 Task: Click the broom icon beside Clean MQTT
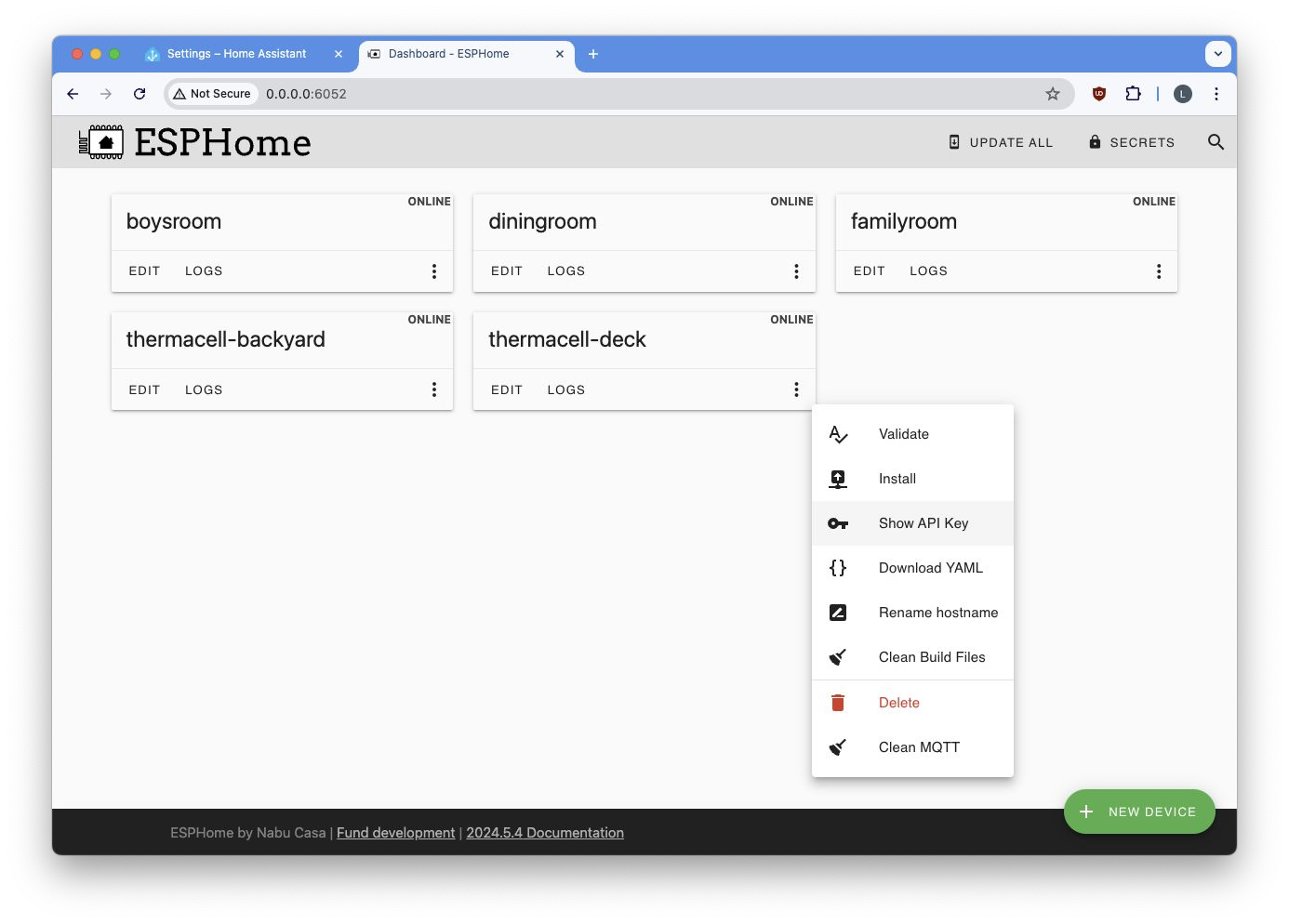tap(838, 747)
